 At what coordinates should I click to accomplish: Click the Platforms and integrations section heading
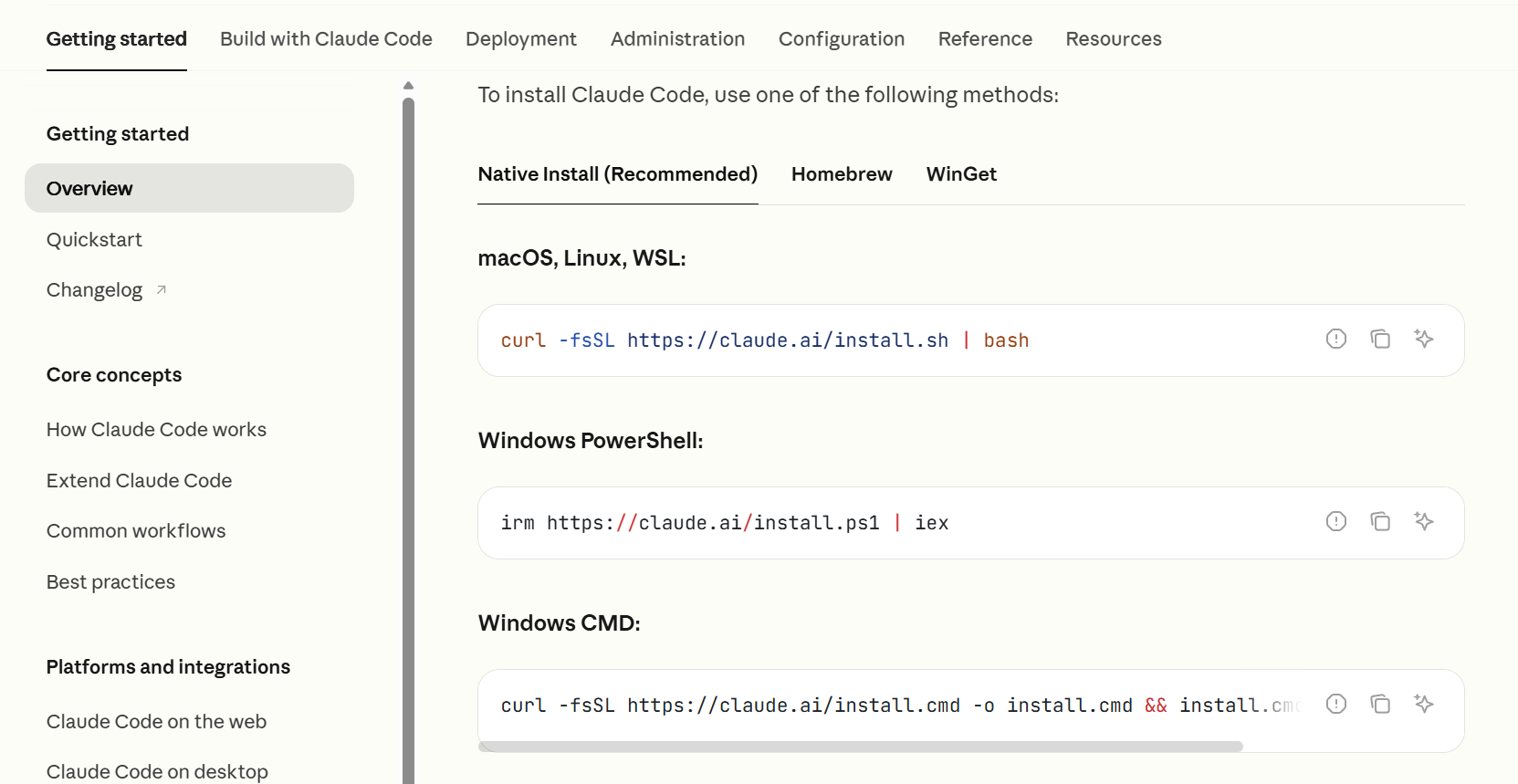click(168, 667)
